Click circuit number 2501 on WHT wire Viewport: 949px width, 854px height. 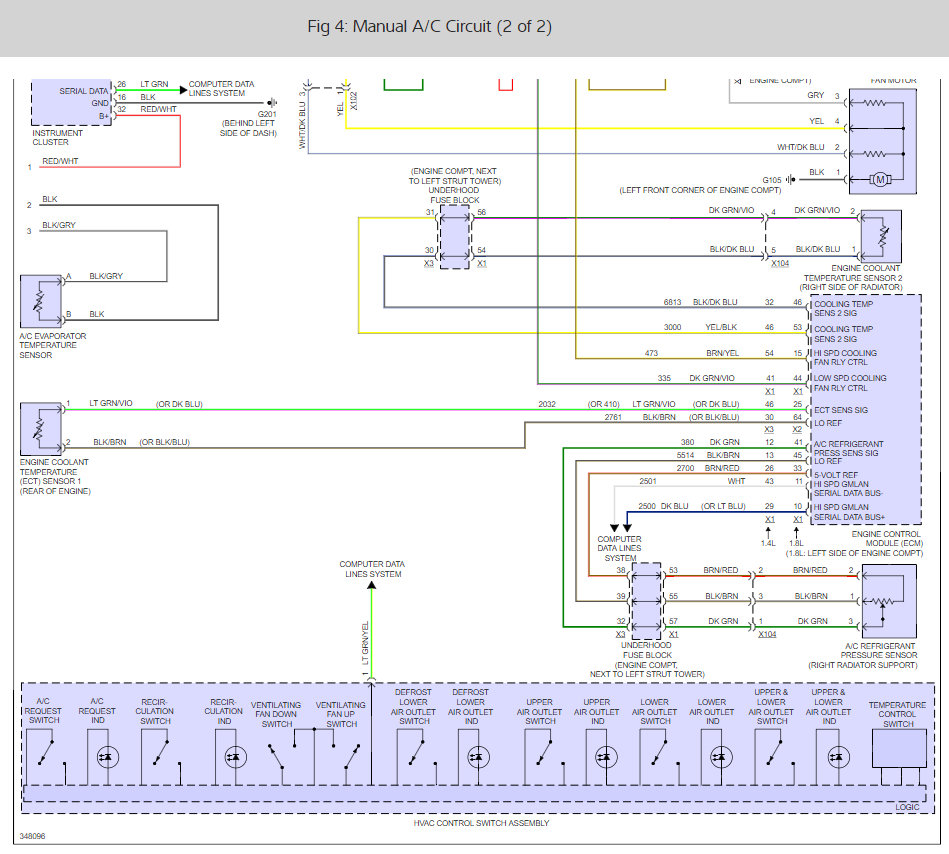(x=648, y=481)
